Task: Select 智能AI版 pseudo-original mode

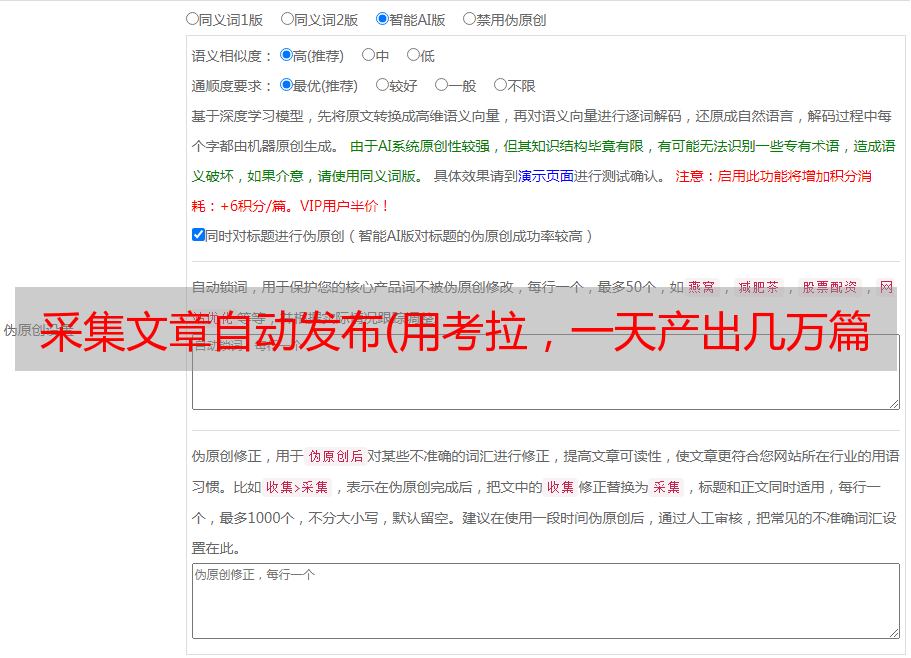Action: 382,19
